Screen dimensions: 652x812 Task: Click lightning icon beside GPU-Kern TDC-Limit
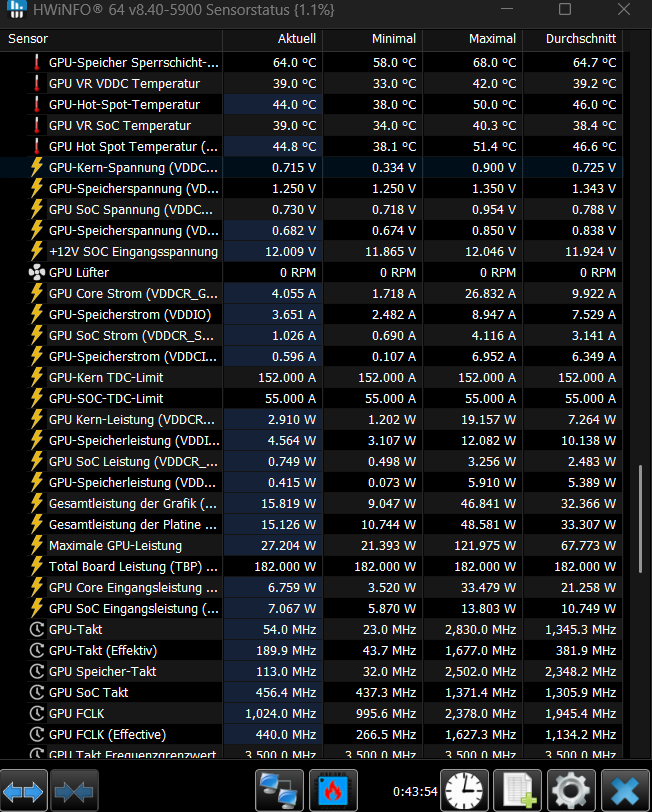(x=37, y=378)
